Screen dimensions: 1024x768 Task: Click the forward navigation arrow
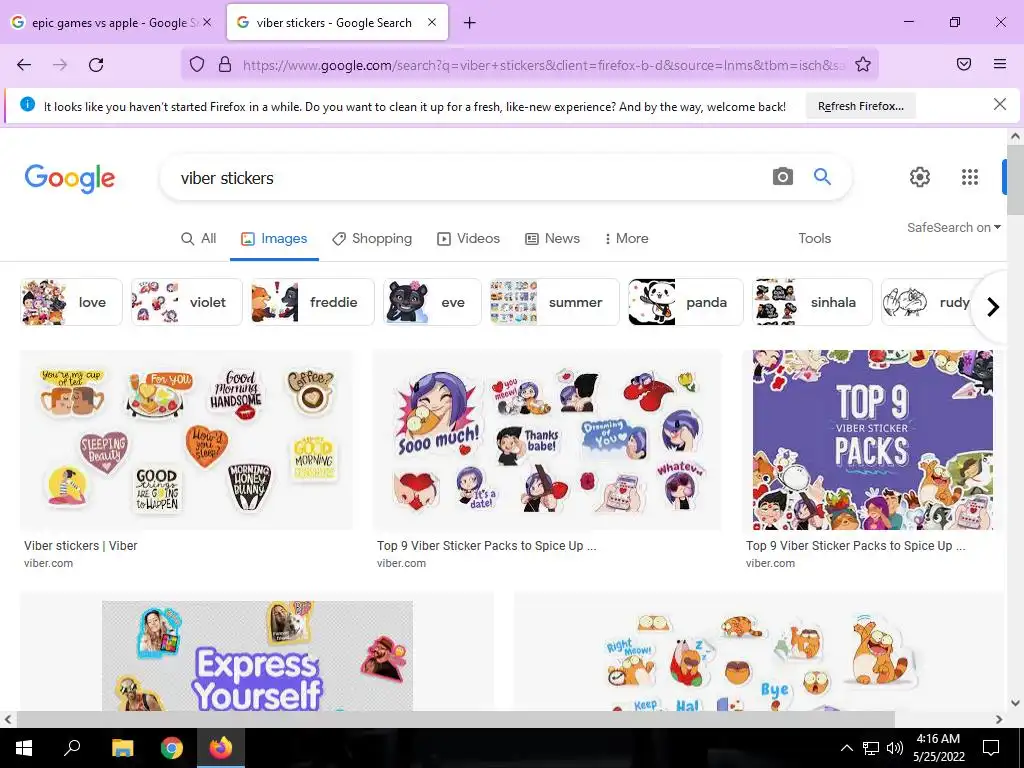pyautogui.click(x=60, y=65)
